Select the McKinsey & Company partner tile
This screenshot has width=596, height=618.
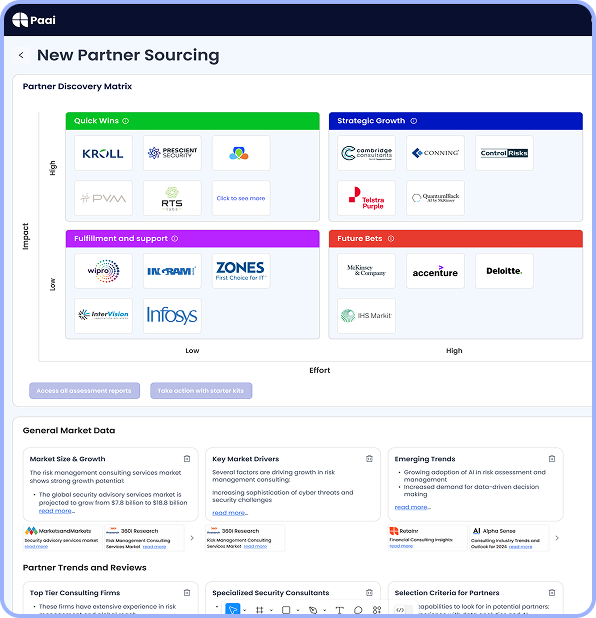coord(367,271)
